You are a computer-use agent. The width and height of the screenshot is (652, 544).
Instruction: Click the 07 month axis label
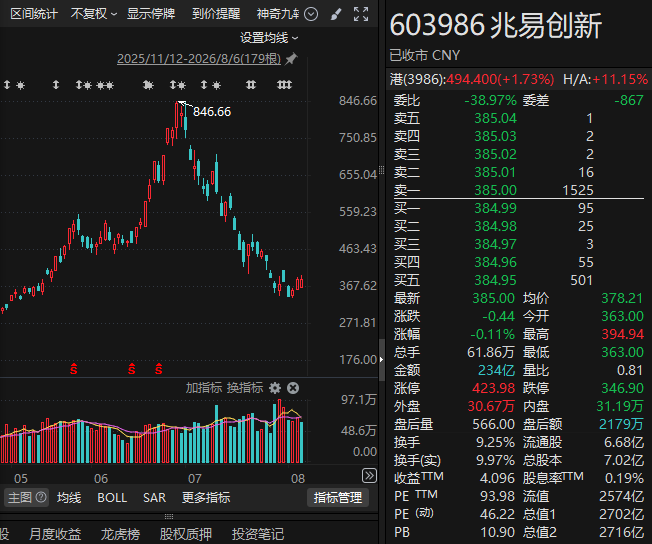tap(195, 478)
